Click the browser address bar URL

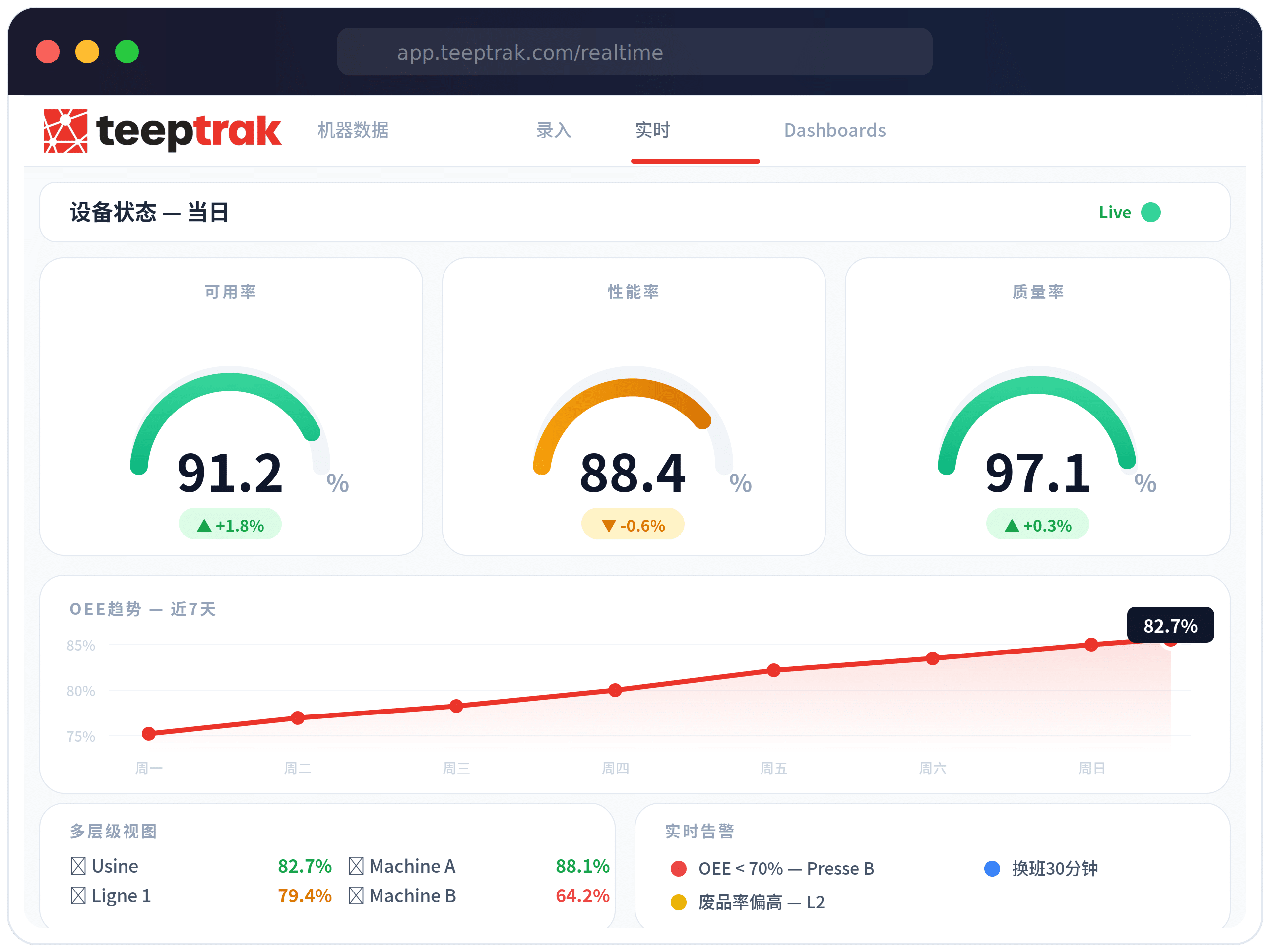click(530, 52)
